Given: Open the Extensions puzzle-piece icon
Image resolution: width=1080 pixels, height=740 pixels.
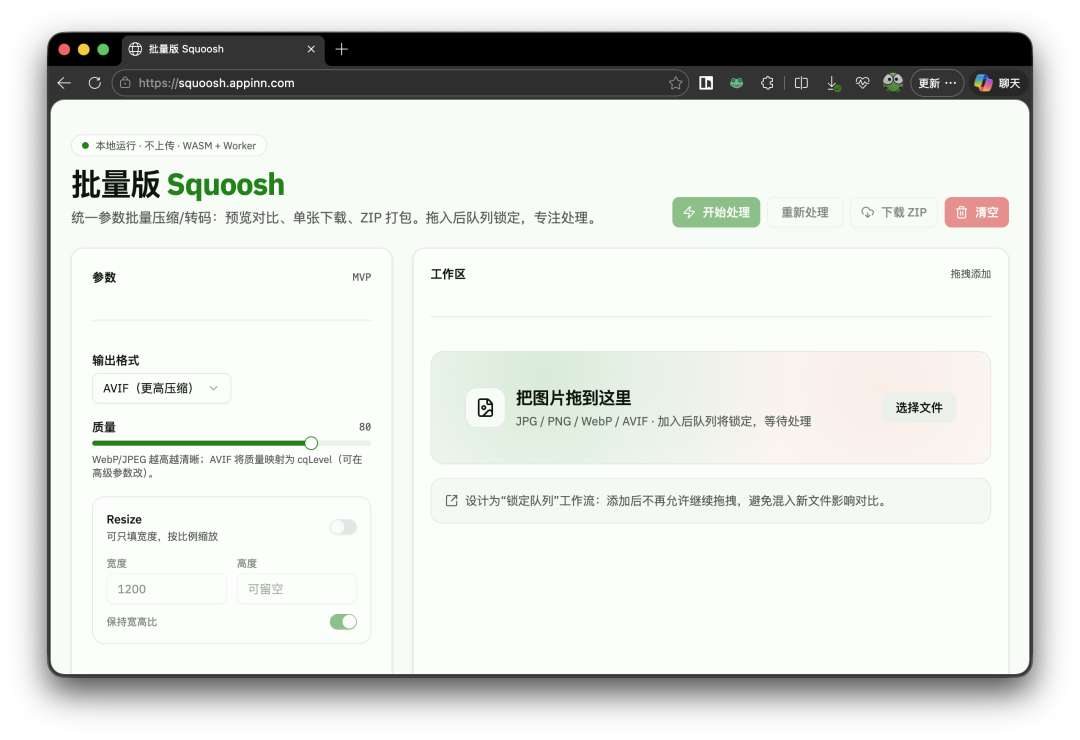Looking at the screenshot, I should coord(767,83).
